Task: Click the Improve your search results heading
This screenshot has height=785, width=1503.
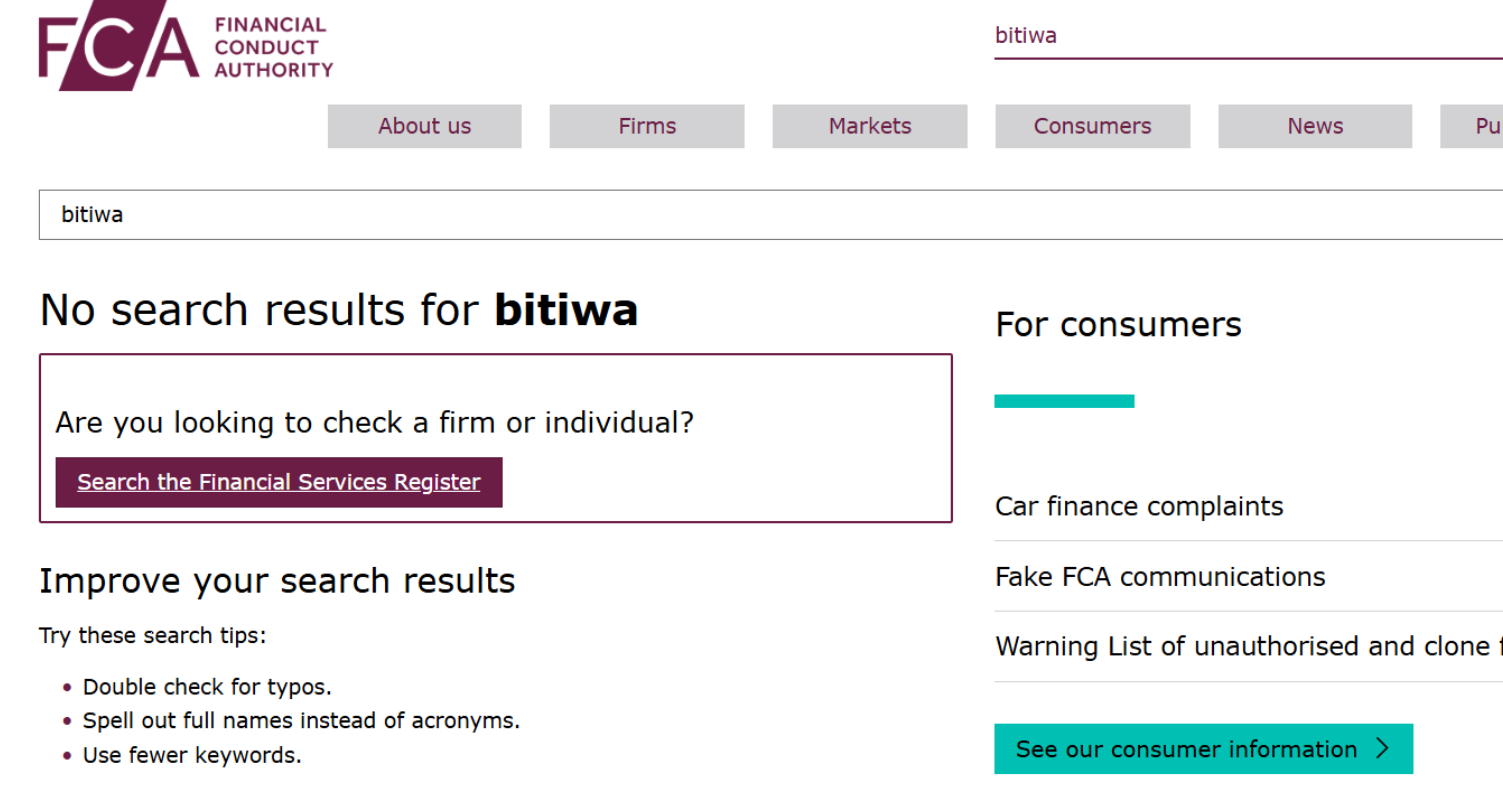Action: point(277,581)
